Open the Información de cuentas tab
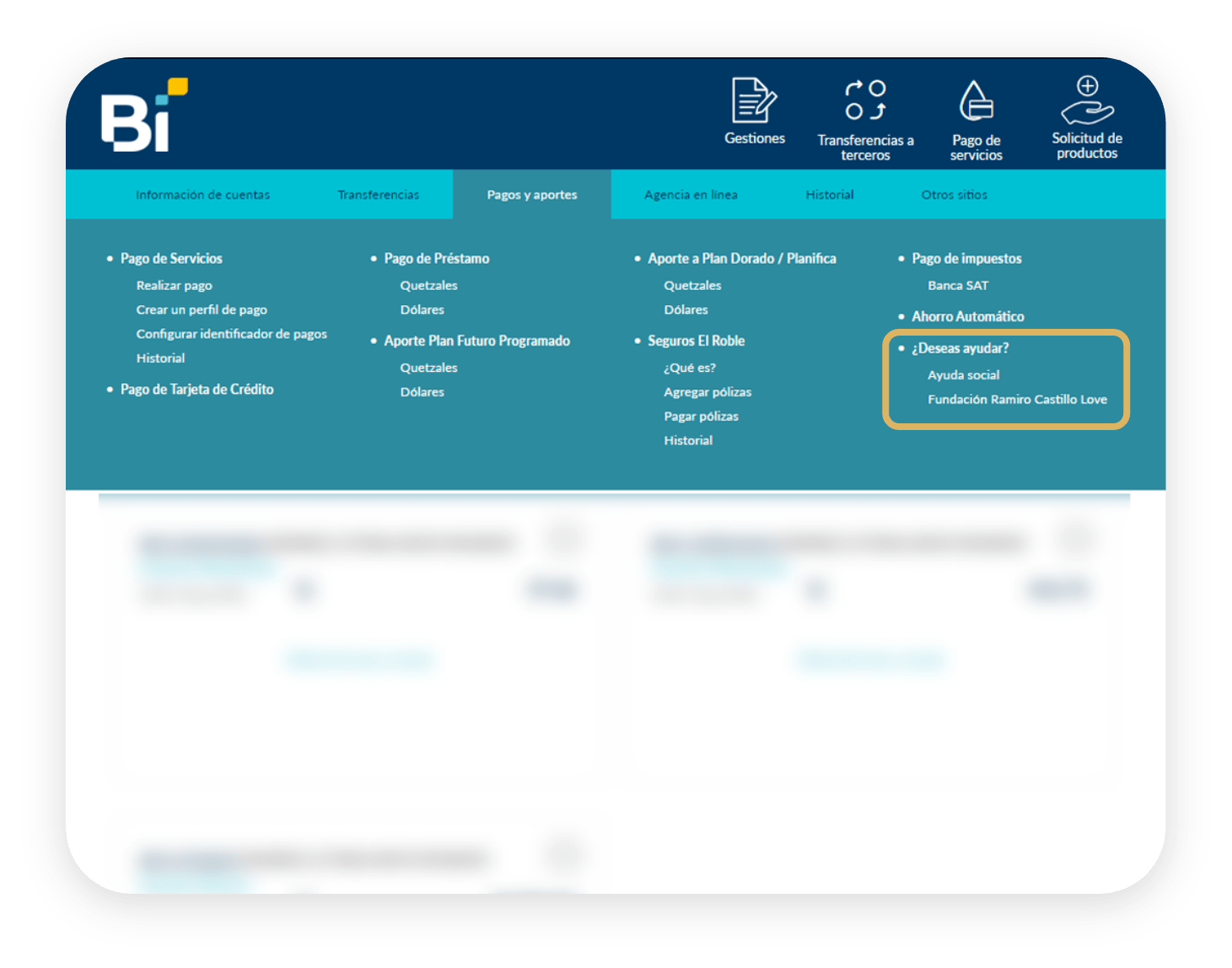This screenshot has width=1232, height=968. [202, 195]
